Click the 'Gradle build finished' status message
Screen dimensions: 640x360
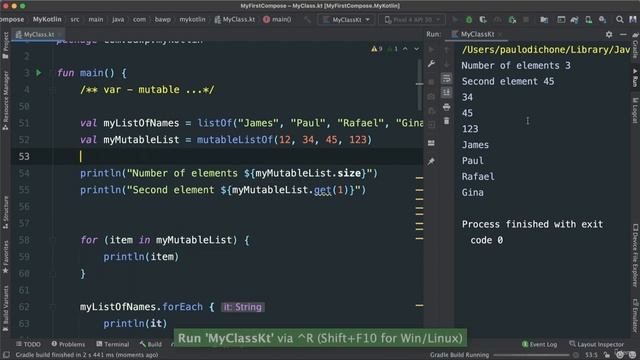87,355
